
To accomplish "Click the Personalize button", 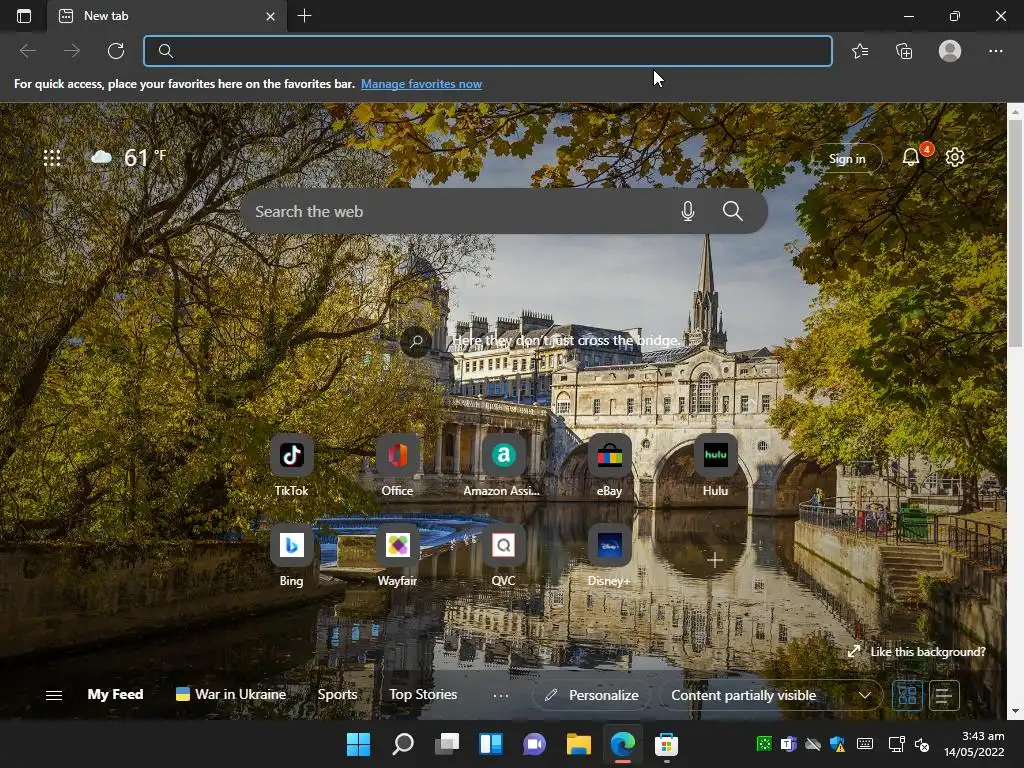I will (x=592, y=695).
